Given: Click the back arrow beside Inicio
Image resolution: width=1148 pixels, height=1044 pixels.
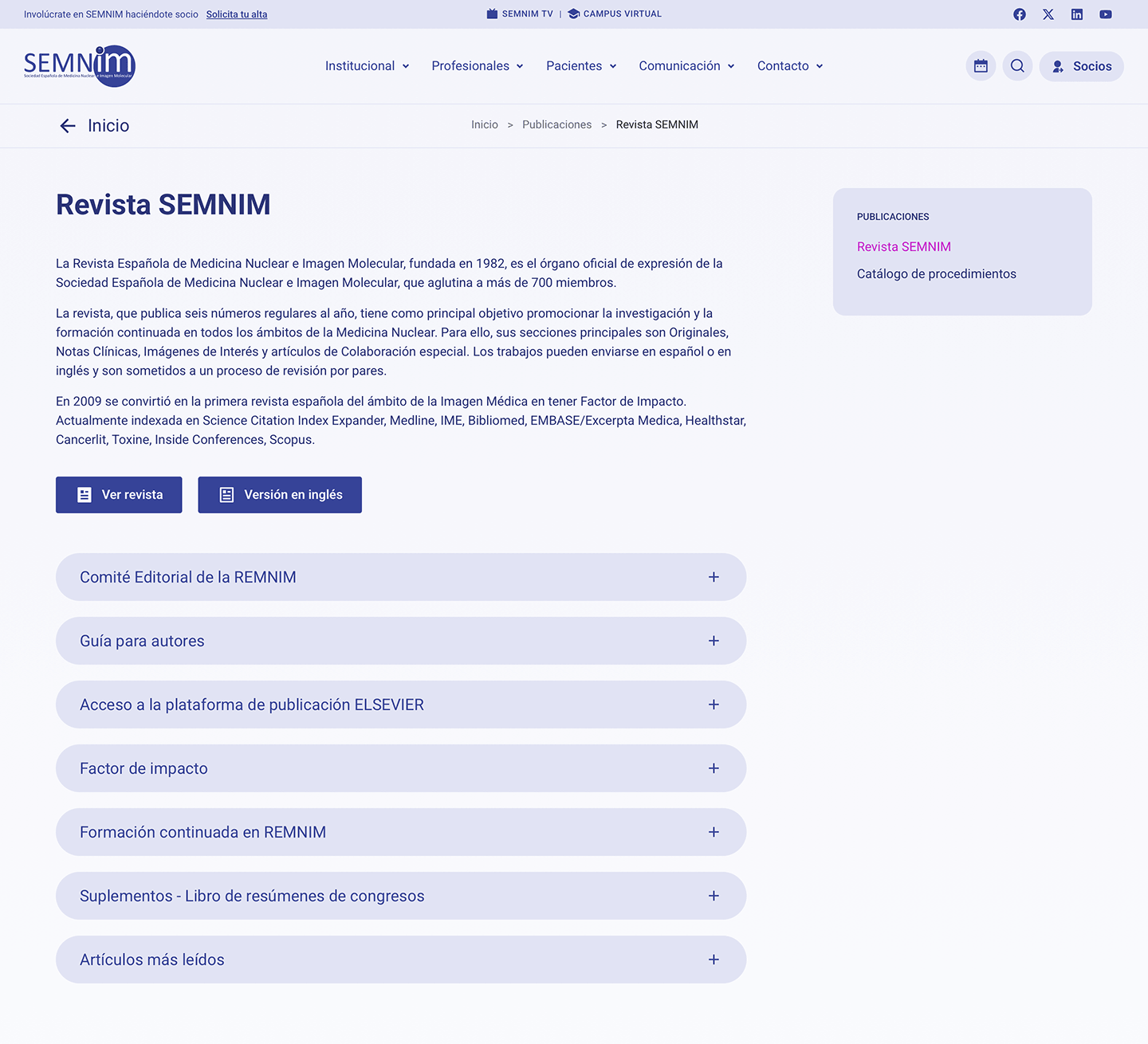Looking at the screenshot, I should pos(68,126).
